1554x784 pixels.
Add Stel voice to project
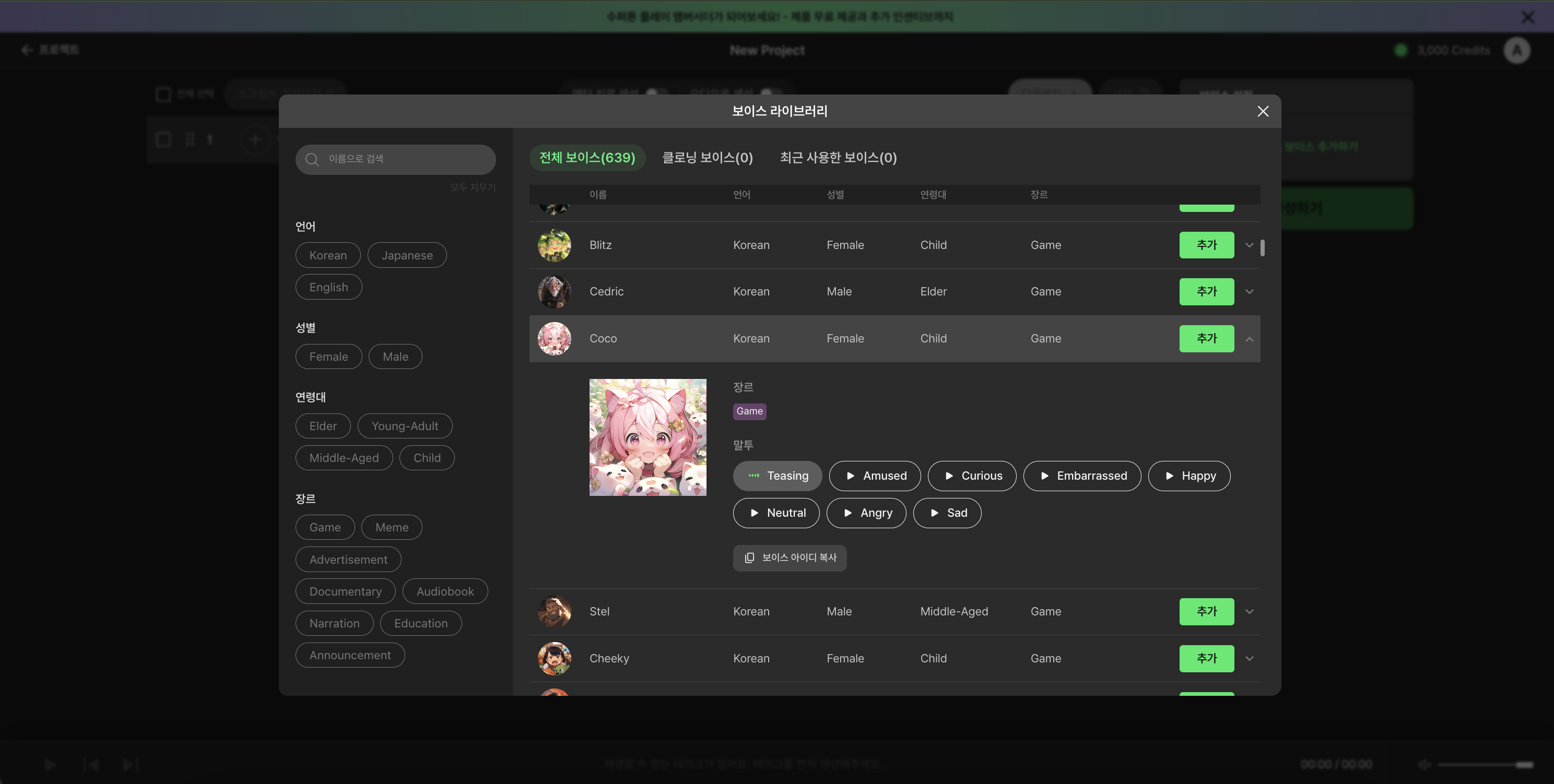point(1207,612)
